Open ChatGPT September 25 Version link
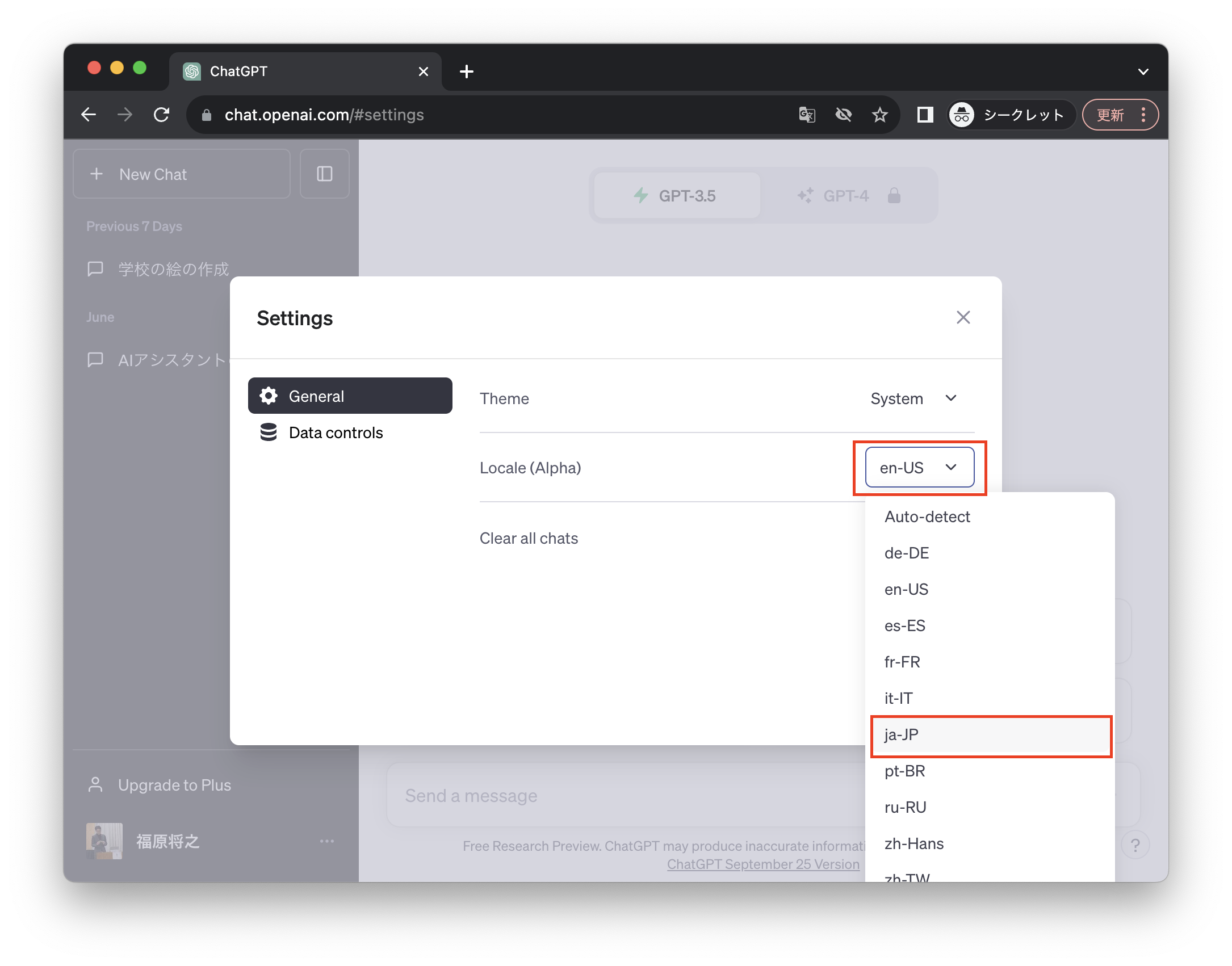This screenshot has height=966, width=1232. [x=763, y=864]
